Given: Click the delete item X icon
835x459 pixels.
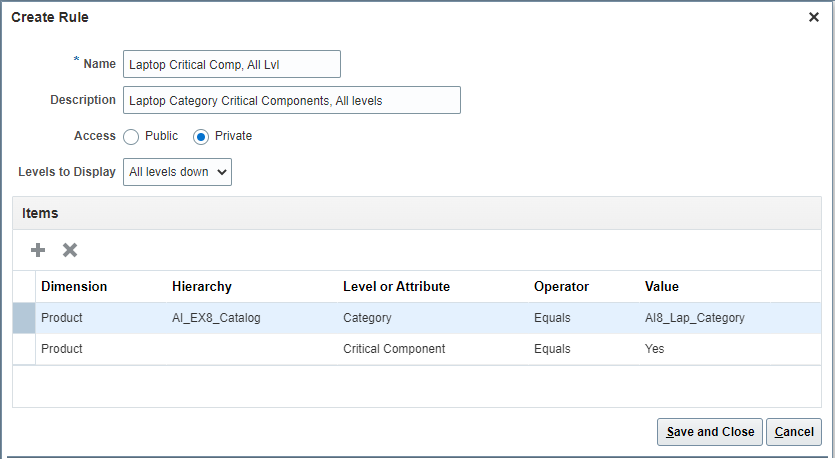Looking at the screenshot, I should tap(70, 250).
